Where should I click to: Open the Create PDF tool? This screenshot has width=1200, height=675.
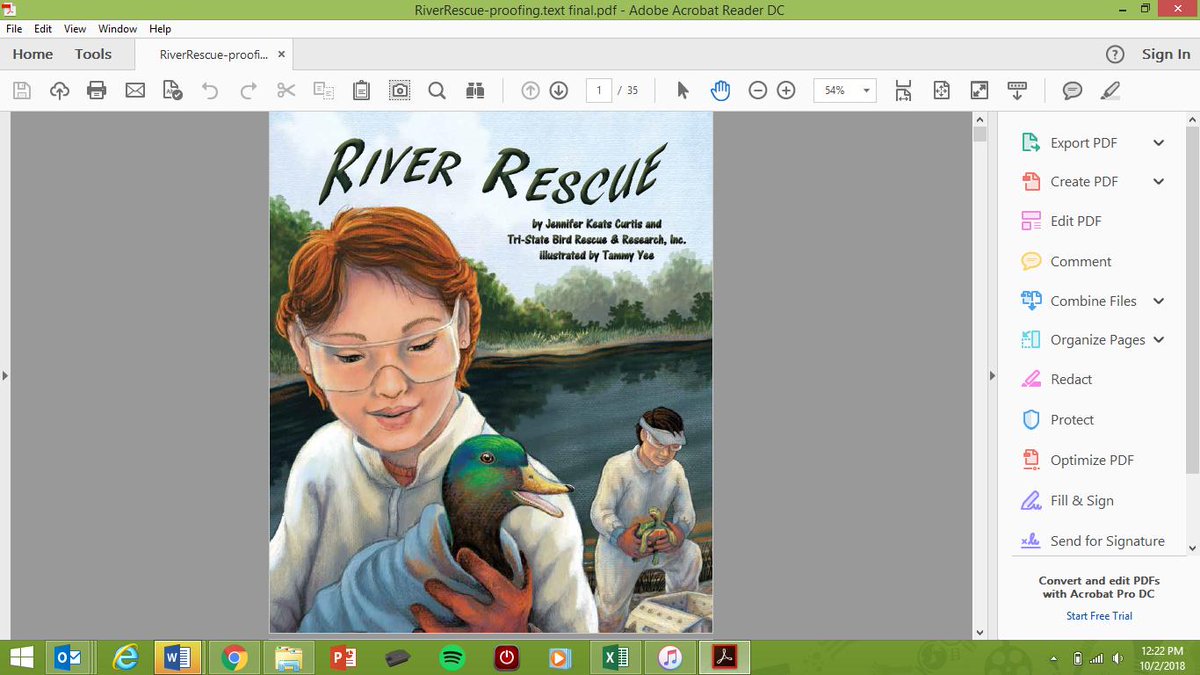pos(1084,182)
